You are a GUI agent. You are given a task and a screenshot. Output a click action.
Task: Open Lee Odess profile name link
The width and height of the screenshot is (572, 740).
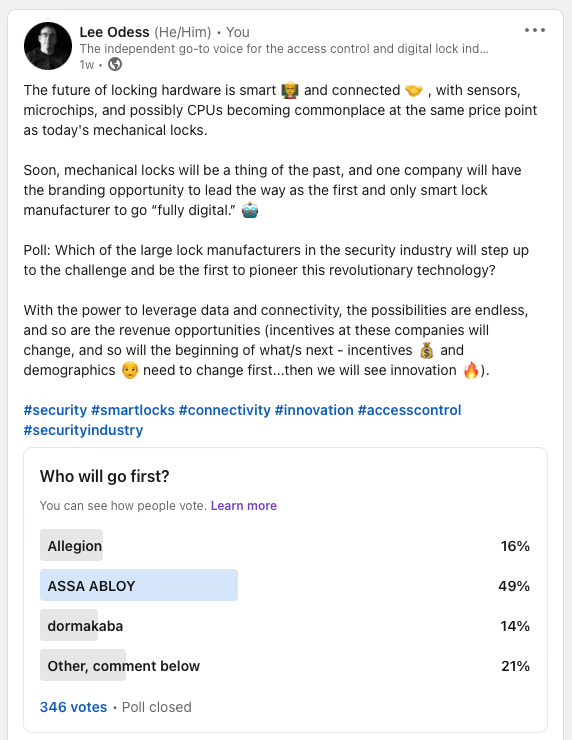[x=114, y=32]
